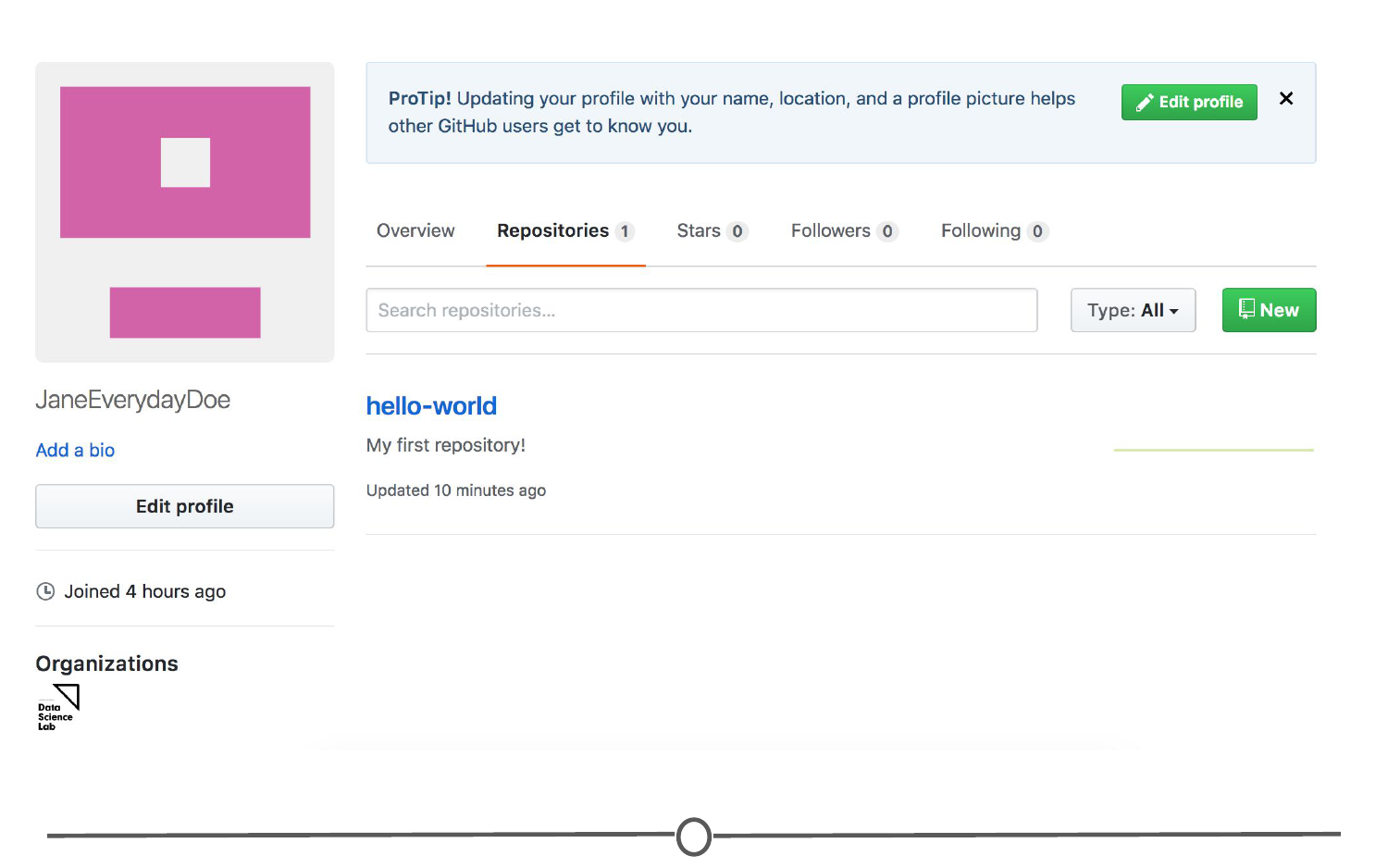Screen dimensions: 1388x868
Task: Click the green New repository button
Action: 1269,311
